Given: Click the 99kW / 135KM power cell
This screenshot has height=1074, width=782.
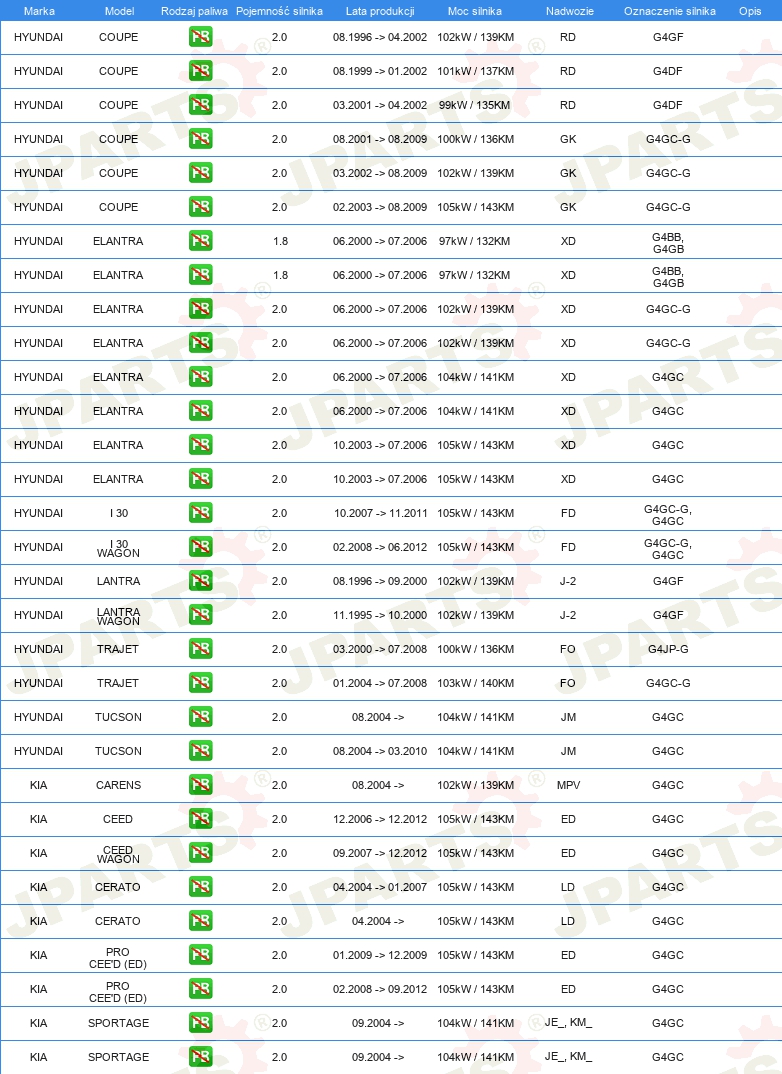Looking at the screenshot, I should [475, 105].
